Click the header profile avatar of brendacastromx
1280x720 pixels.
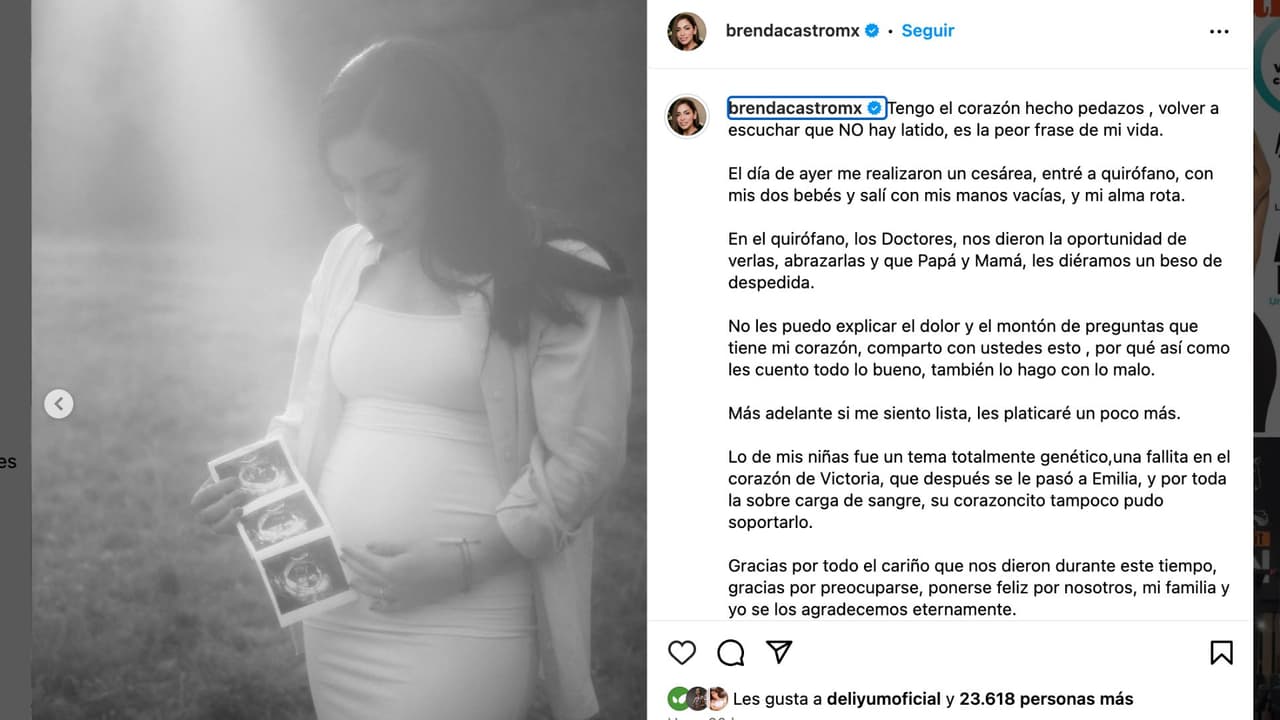tap(687, 32)
